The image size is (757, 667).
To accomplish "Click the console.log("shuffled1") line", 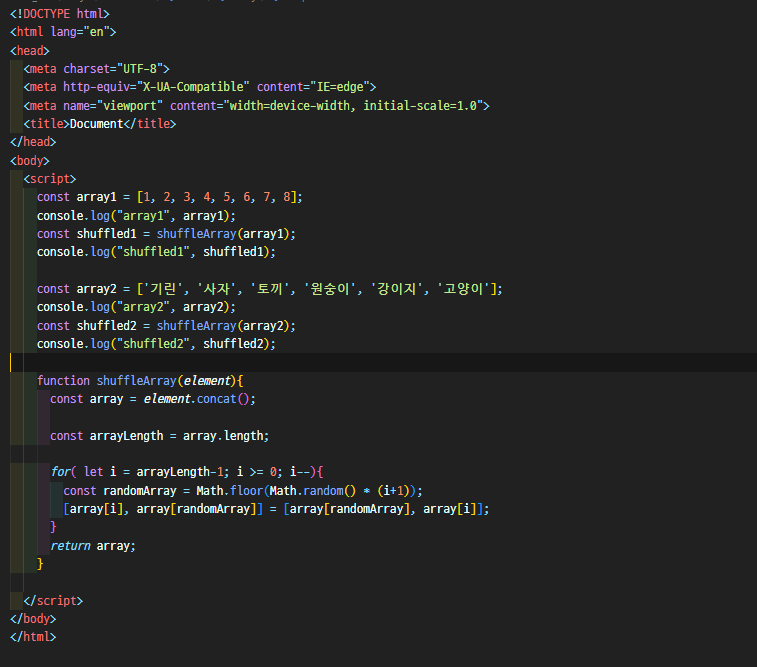I will tap(156, 252).
